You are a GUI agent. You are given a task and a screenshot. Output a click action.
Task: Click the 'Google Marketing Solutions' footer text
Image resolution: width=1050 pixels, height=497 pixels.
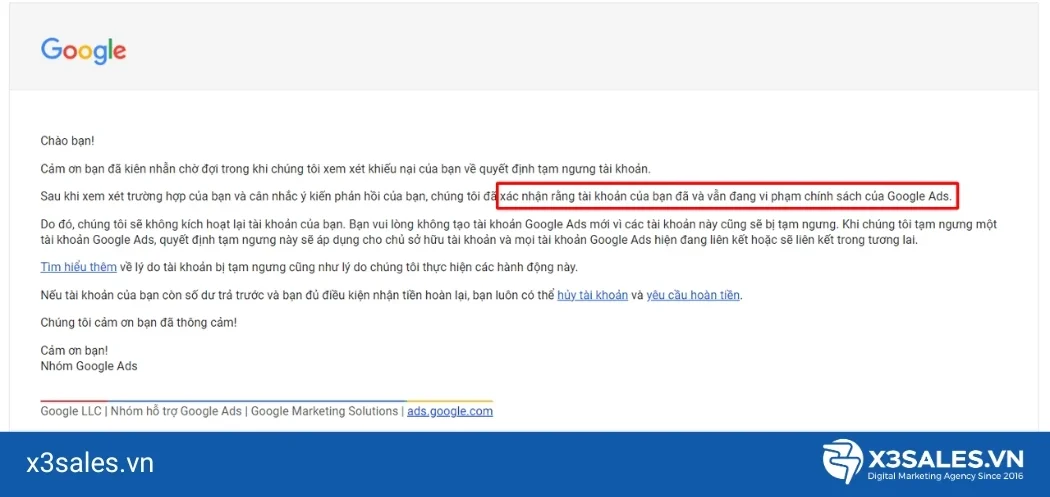point(324,411)
